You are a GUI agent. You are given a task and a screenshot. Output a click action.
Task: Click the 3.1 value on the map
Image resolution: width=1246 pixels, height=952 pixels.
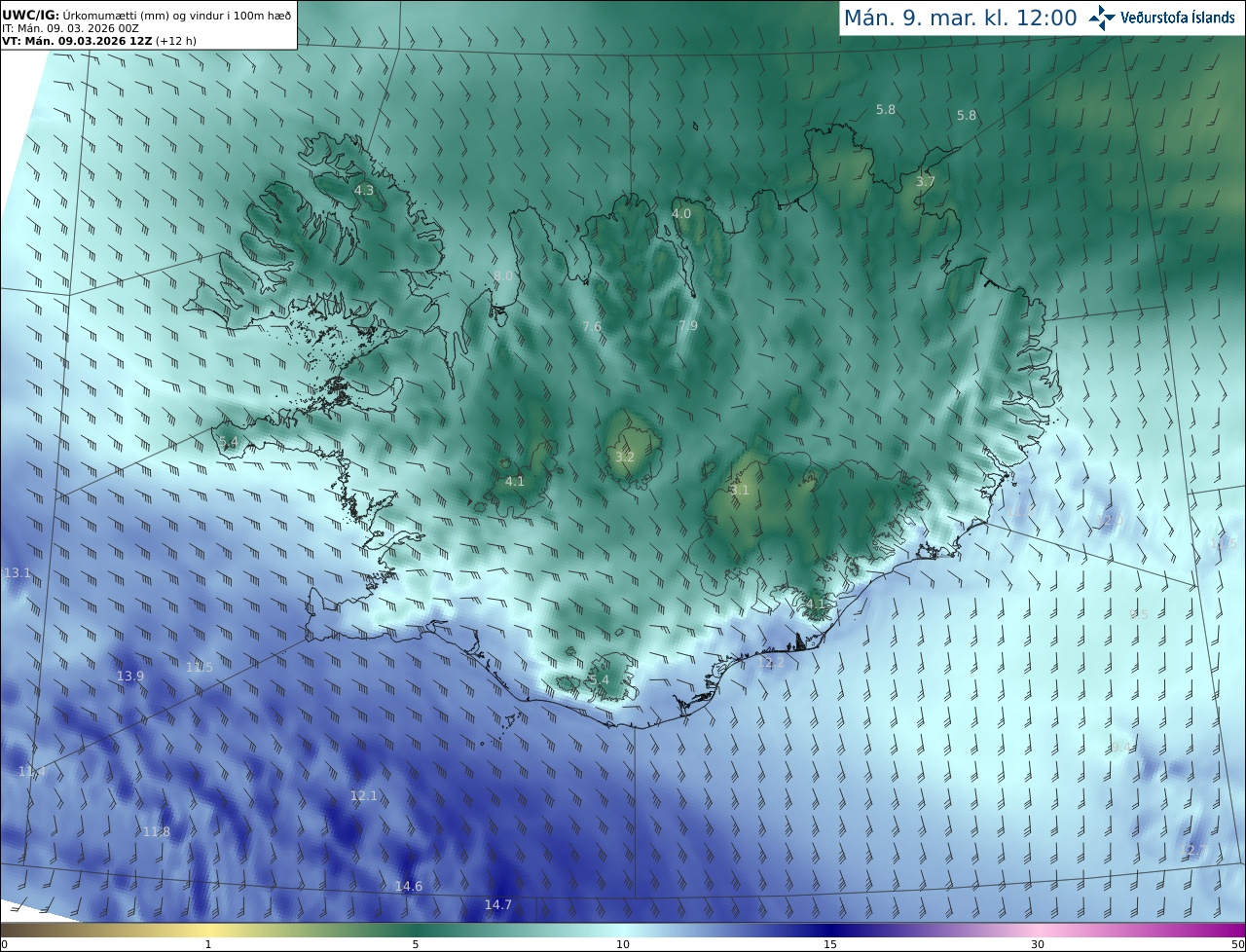(740, 491)
